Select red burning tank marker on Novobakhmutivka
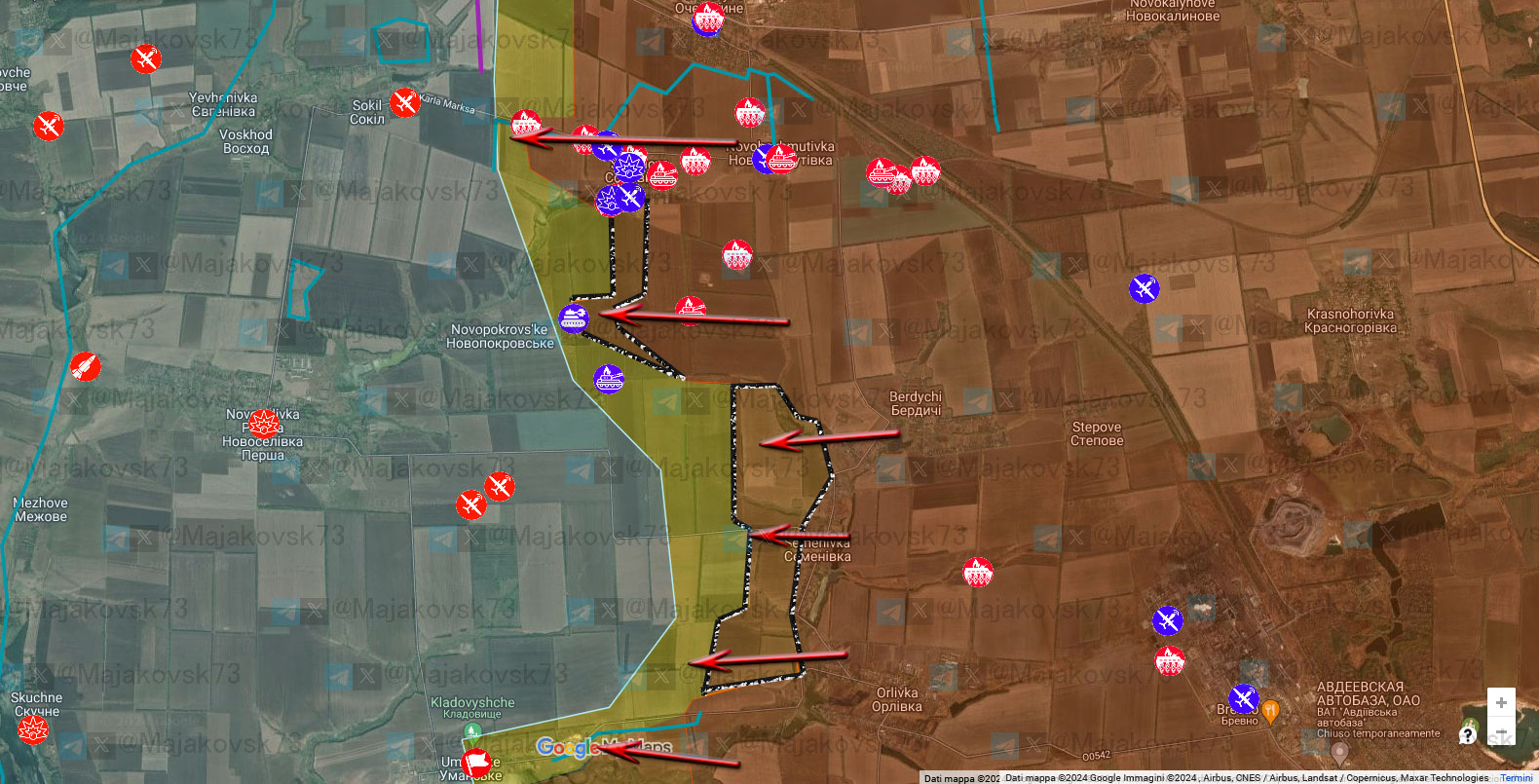 [x=781, y=158]
